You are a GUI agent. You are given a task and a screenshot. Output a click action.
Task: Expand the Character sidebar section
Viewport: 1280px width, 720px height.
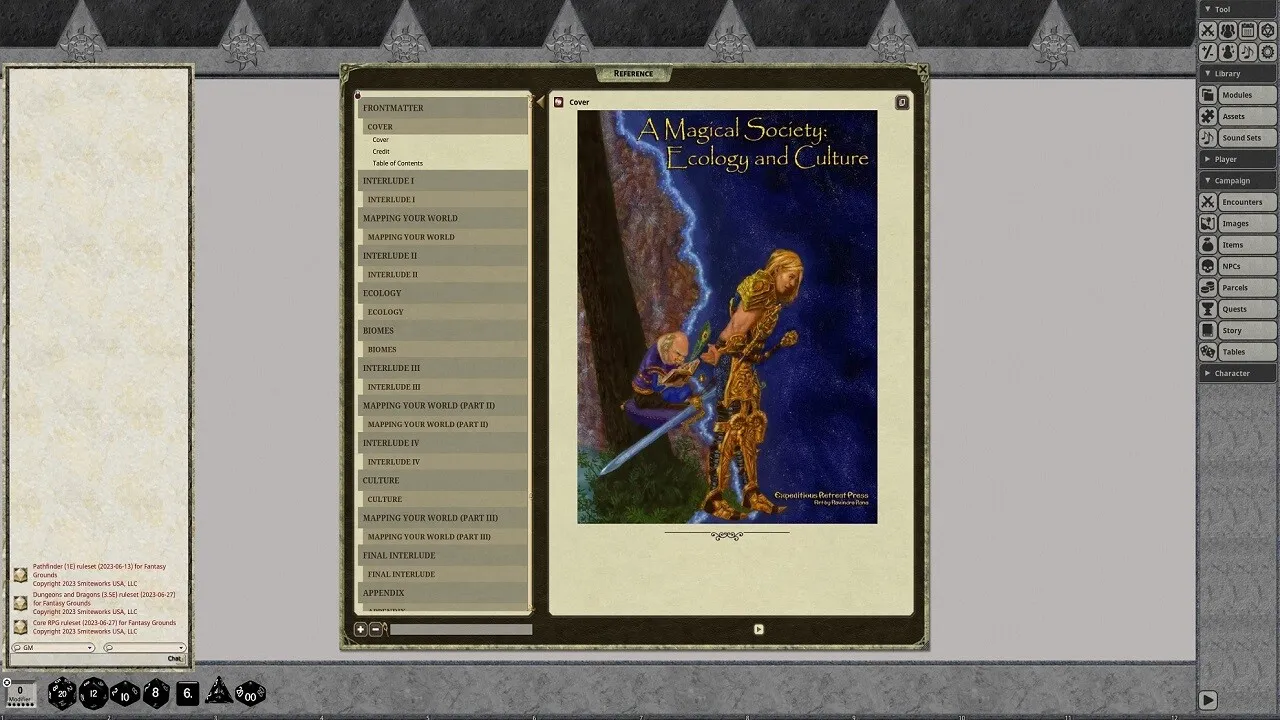pyautogui.click(x=1238, y=373)
